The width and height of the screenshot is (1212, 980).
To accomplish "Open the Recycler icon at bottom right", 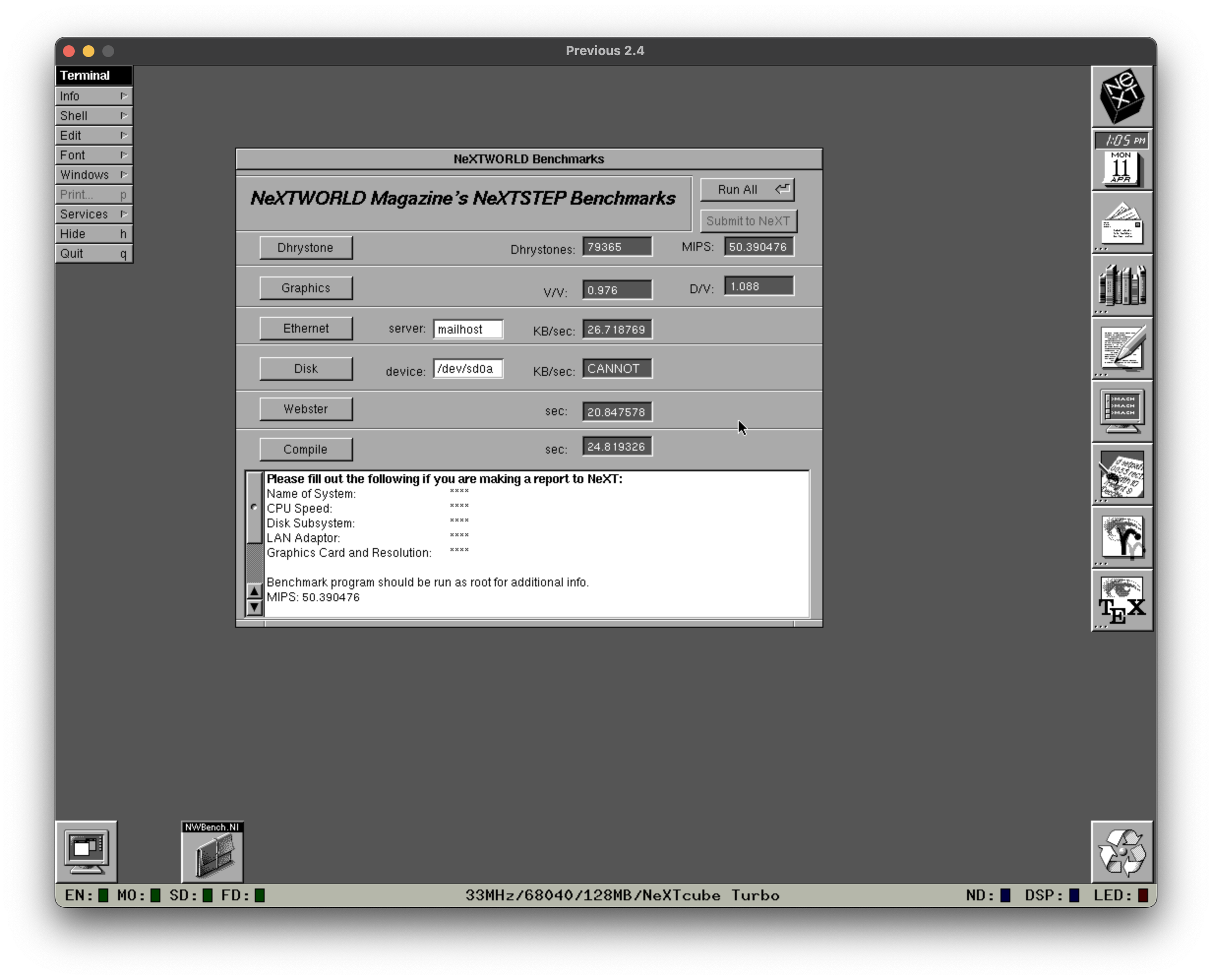I will (1121, 853).
